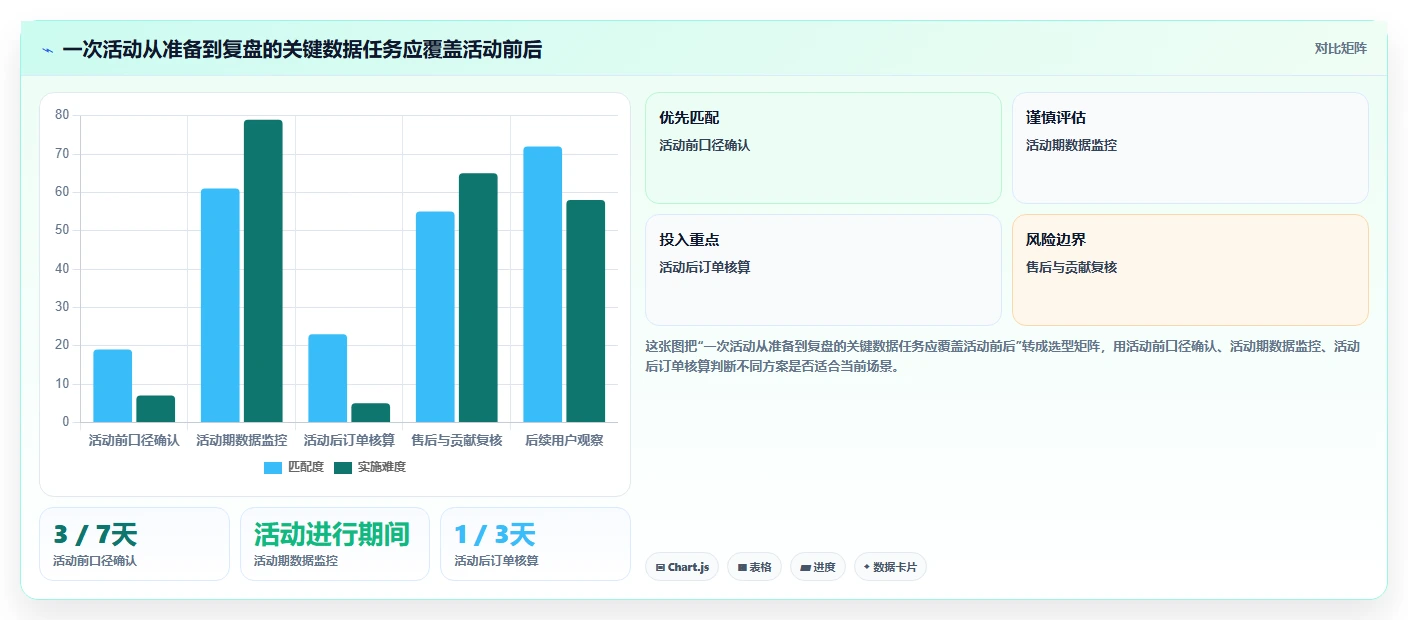Click the 活动后订单核算 x-axis label
Screen dimensions: 1408x620
(x=349, y=440)
